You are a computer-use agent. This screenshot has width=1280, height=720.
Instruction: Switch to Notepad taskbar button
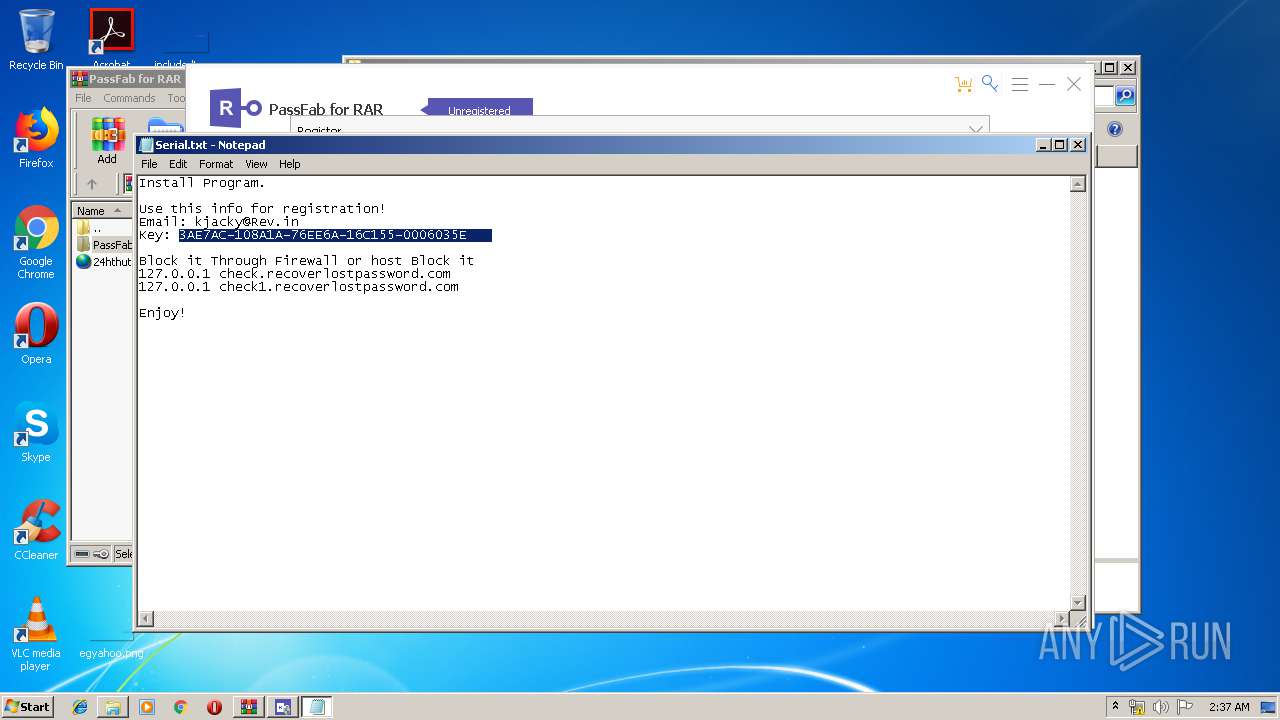click(317, 707)
